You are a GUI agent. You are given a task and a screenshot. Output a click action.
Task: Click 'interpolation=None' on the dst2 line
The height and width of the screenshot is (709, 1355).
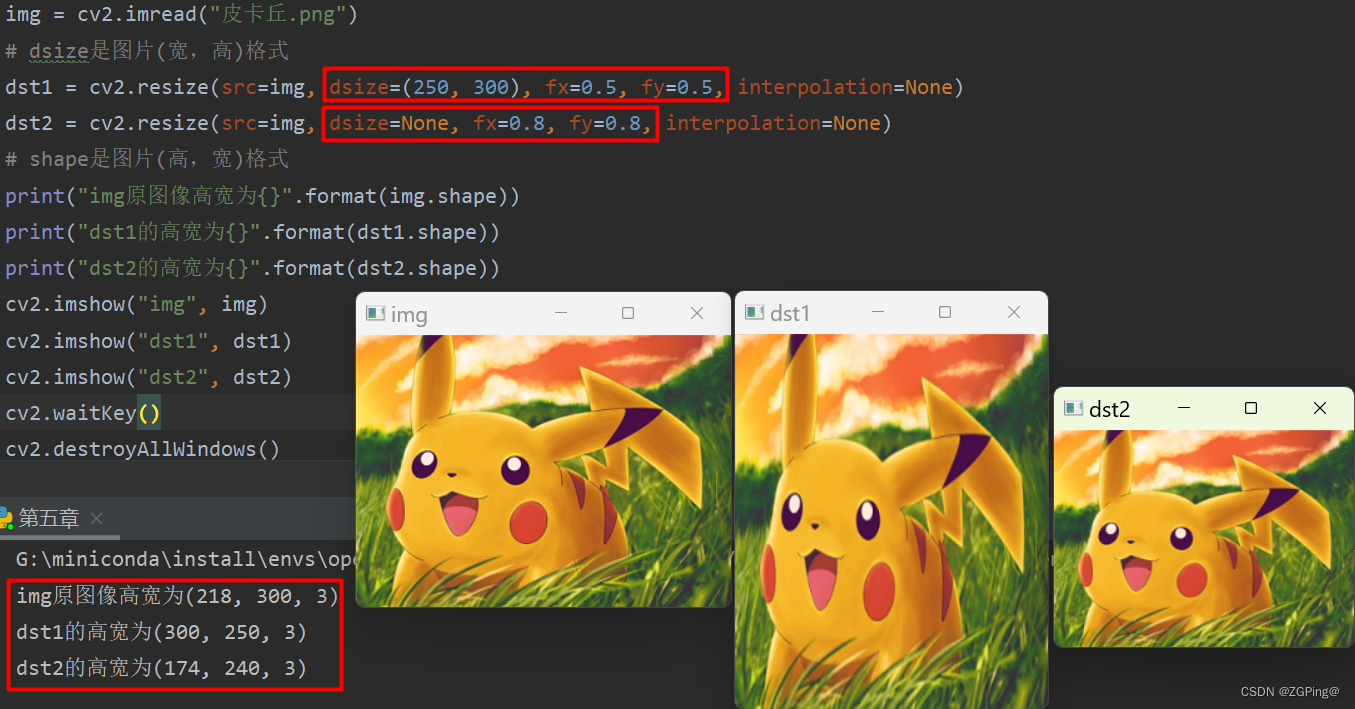(773, 123)
